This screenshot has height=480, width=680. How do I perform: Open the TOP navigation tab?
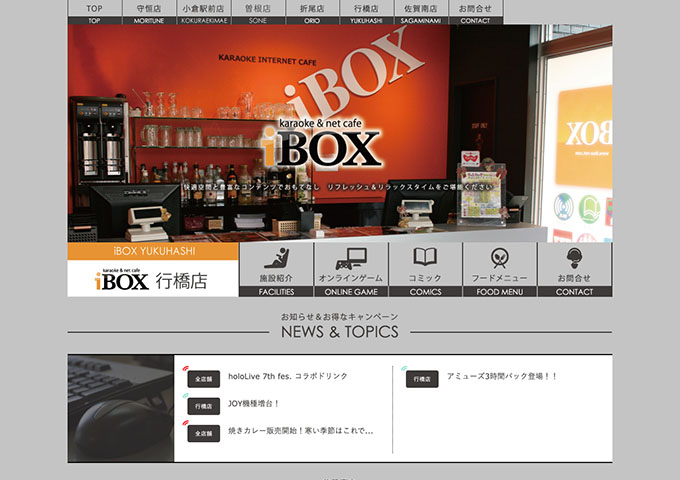click(x=95, y=12)
